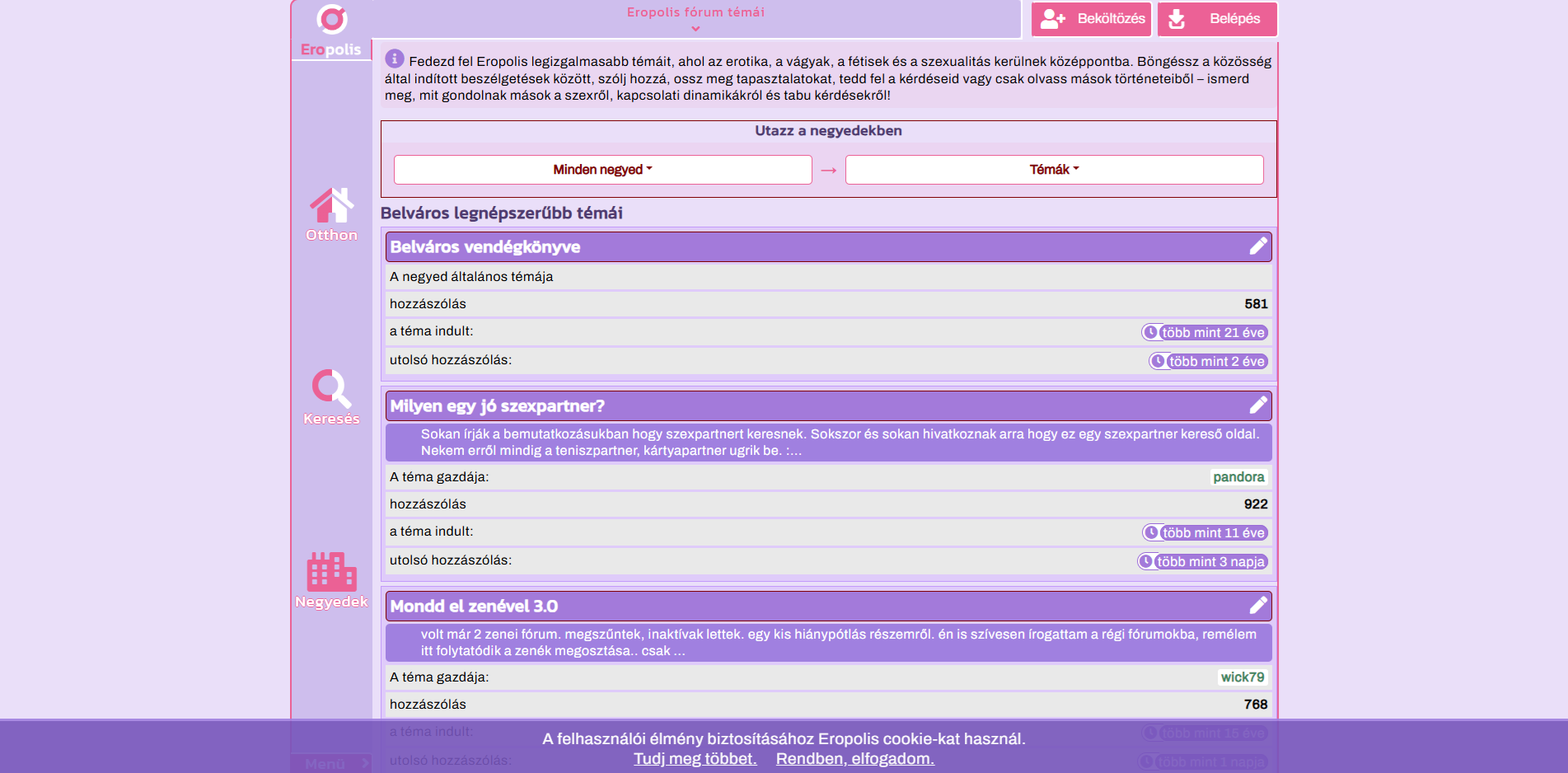Screen dimensions: 1568x773
Task: Open user profile wick79
Action: tap(1243, 677)
